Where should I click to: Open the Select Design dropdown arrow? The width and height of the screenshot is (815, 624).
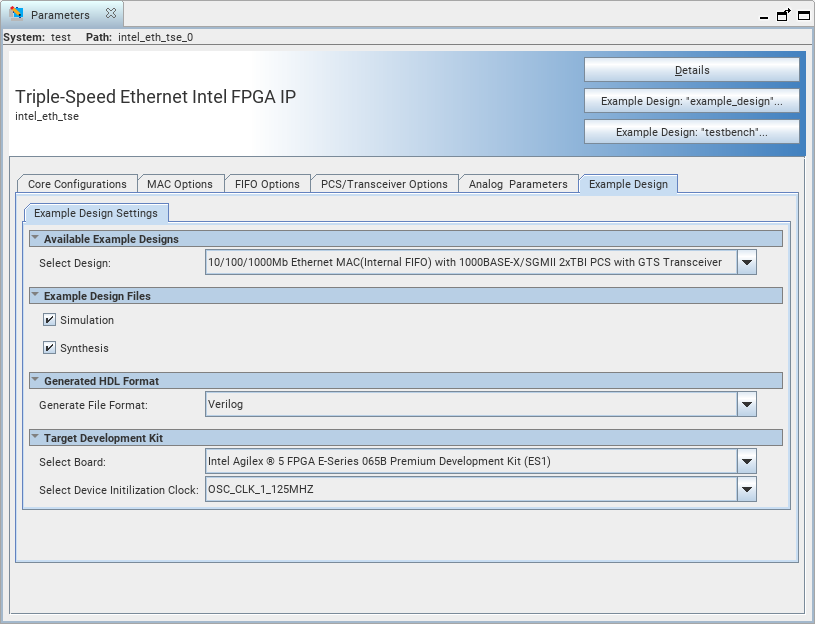(746, 262)
